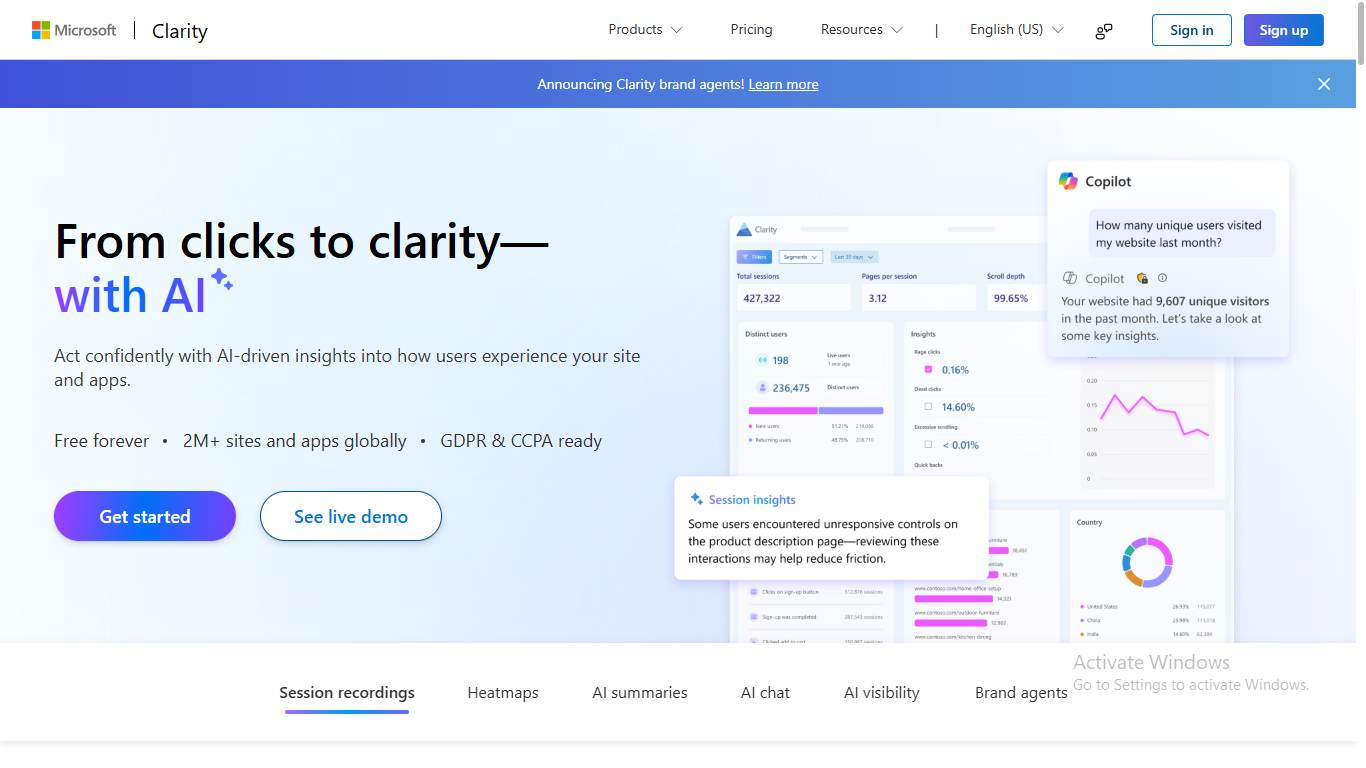This screenshot has height=768, width=1366.
Task: Click the Filters button in the dashboard preview
Action: pos(753,257)
